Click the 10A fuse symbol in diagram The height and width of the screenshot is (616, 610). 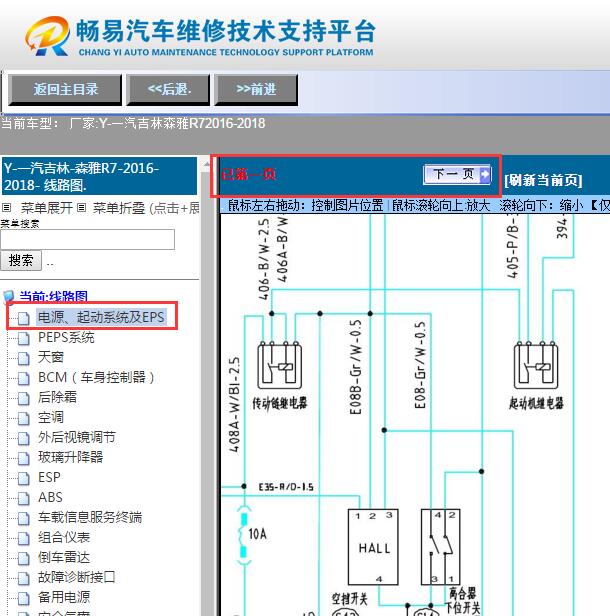click(x=244, y=535)
